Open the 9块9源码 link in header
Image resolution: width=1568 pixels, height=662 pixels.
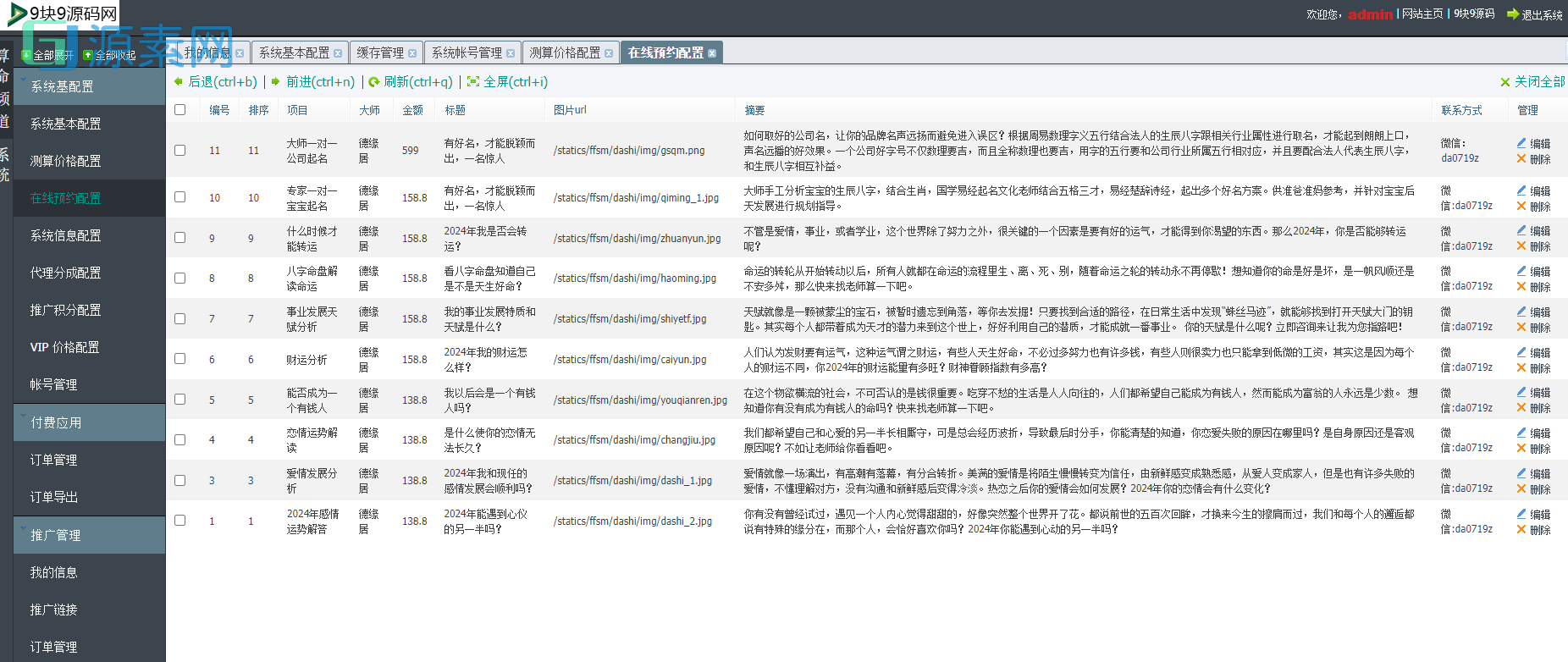click(1474, 14)
